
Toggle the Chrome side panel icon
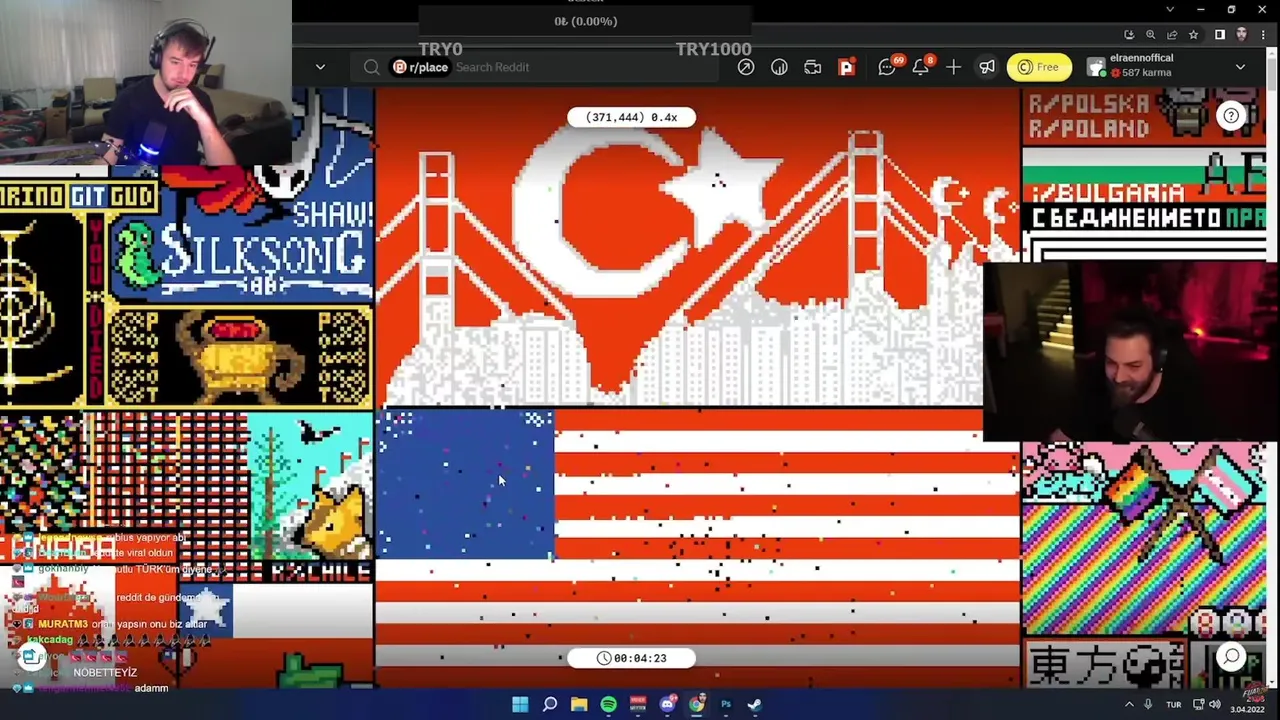click(x=1219, y=35)
